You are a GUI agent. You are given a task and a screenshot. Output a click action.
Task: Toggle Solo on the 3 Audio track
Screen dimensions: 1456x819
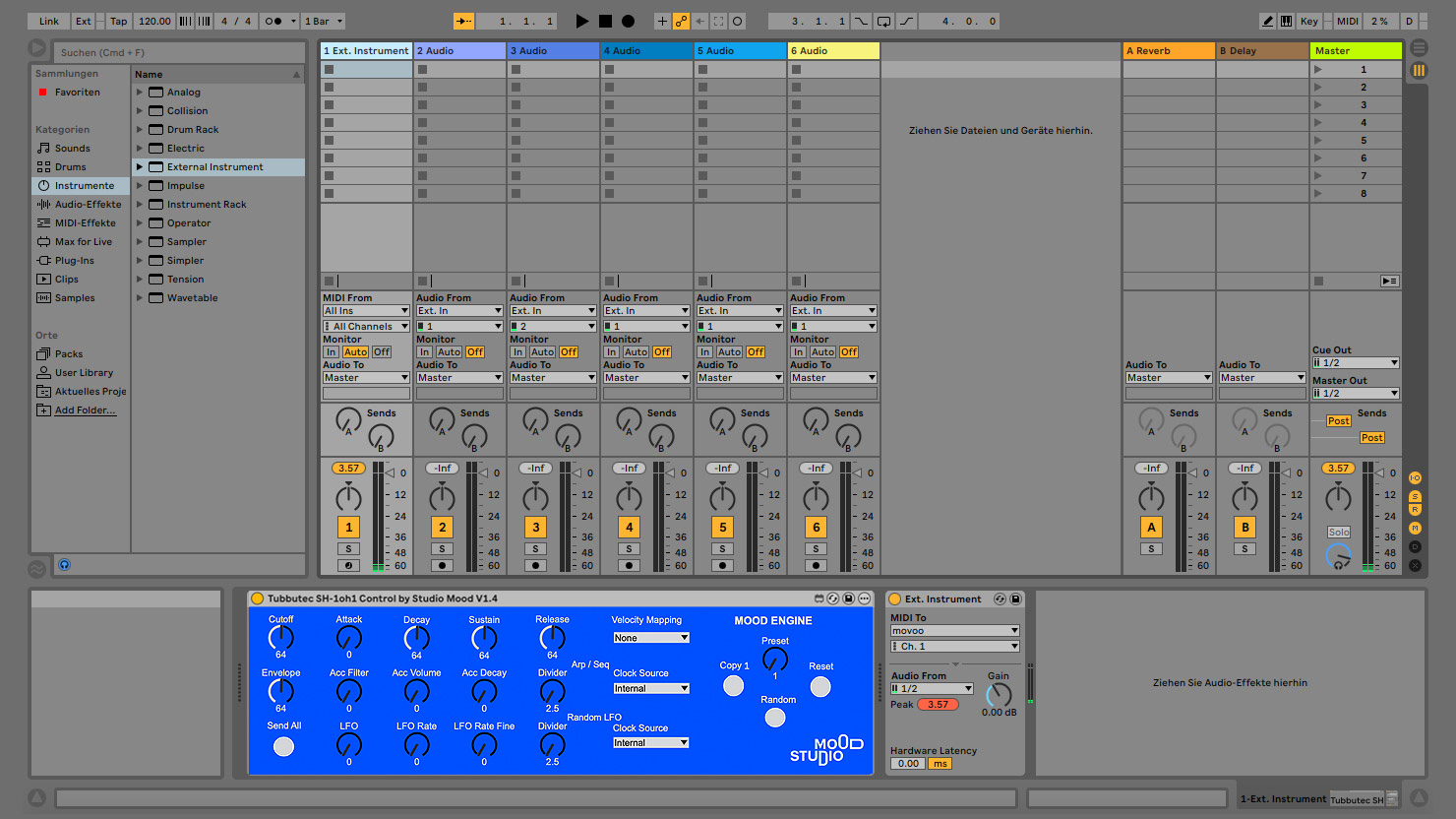click(x=535, y=547)
